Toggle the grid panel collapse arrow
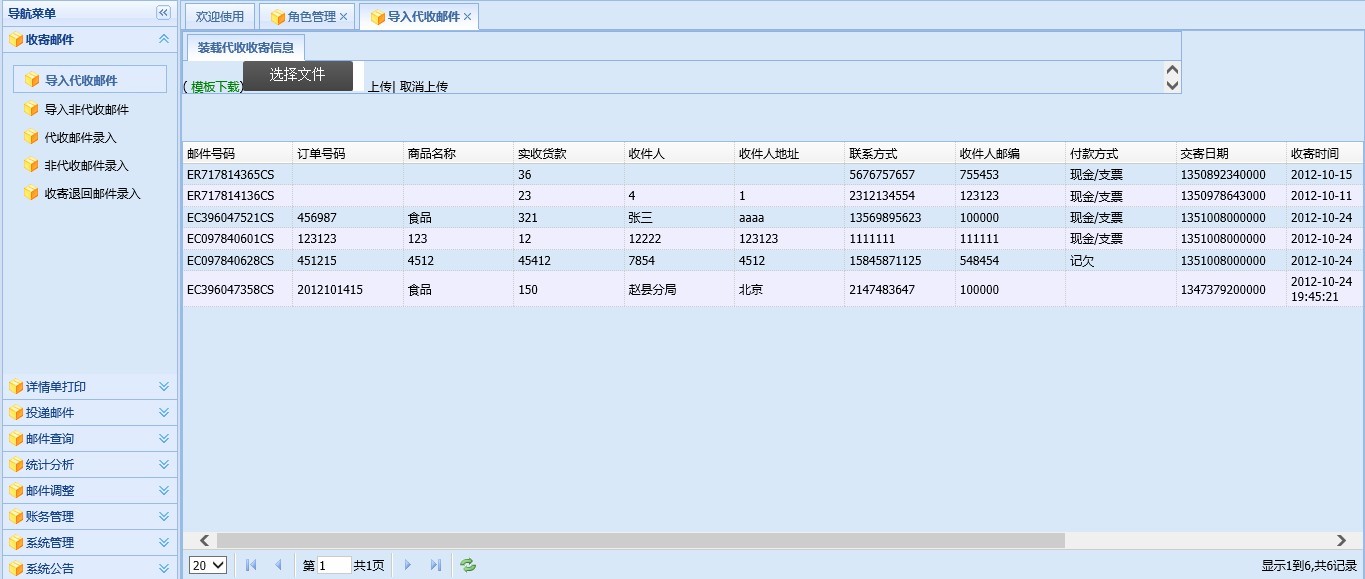This screenshot has width=1365, height=579. click(x=1170, y=75)
